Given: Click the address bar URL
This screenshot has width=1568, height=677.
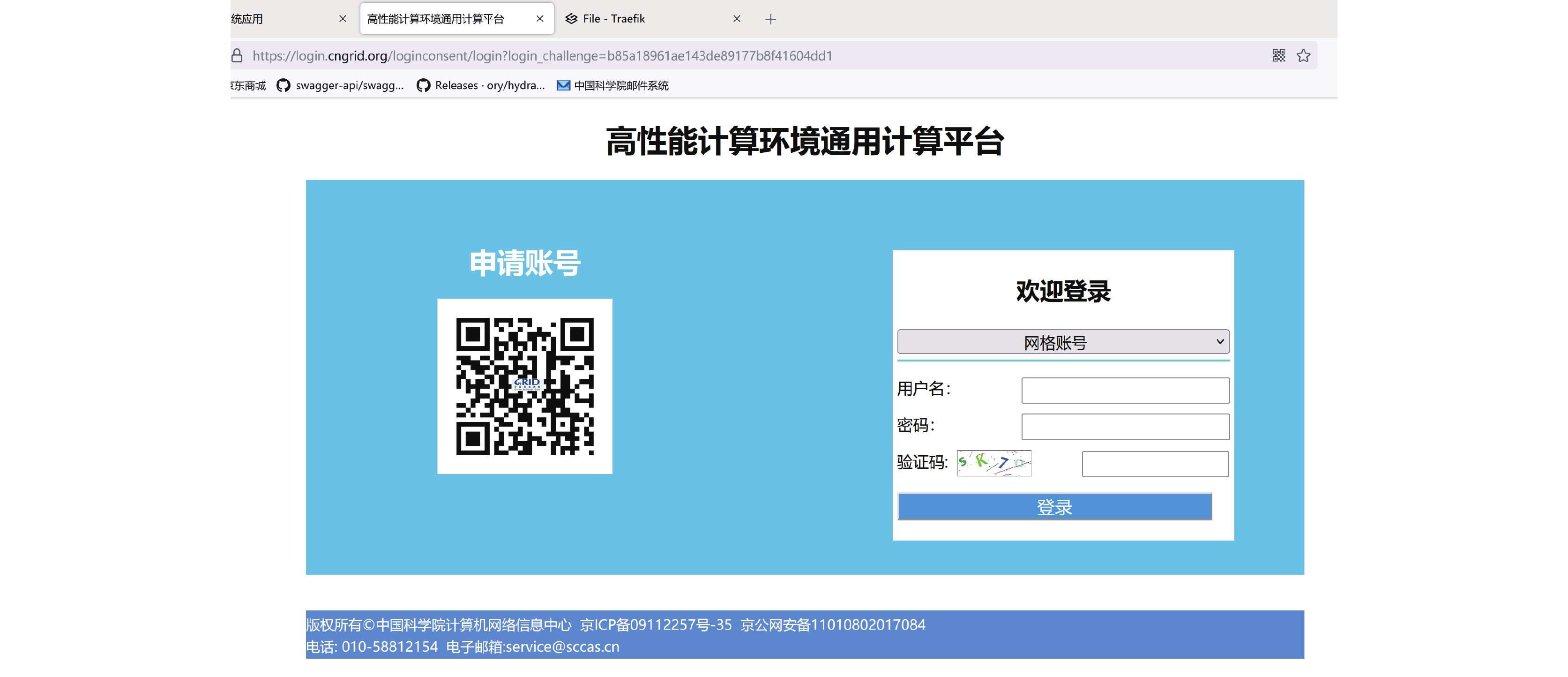Looking at the screenshot, I should [542, 56].
